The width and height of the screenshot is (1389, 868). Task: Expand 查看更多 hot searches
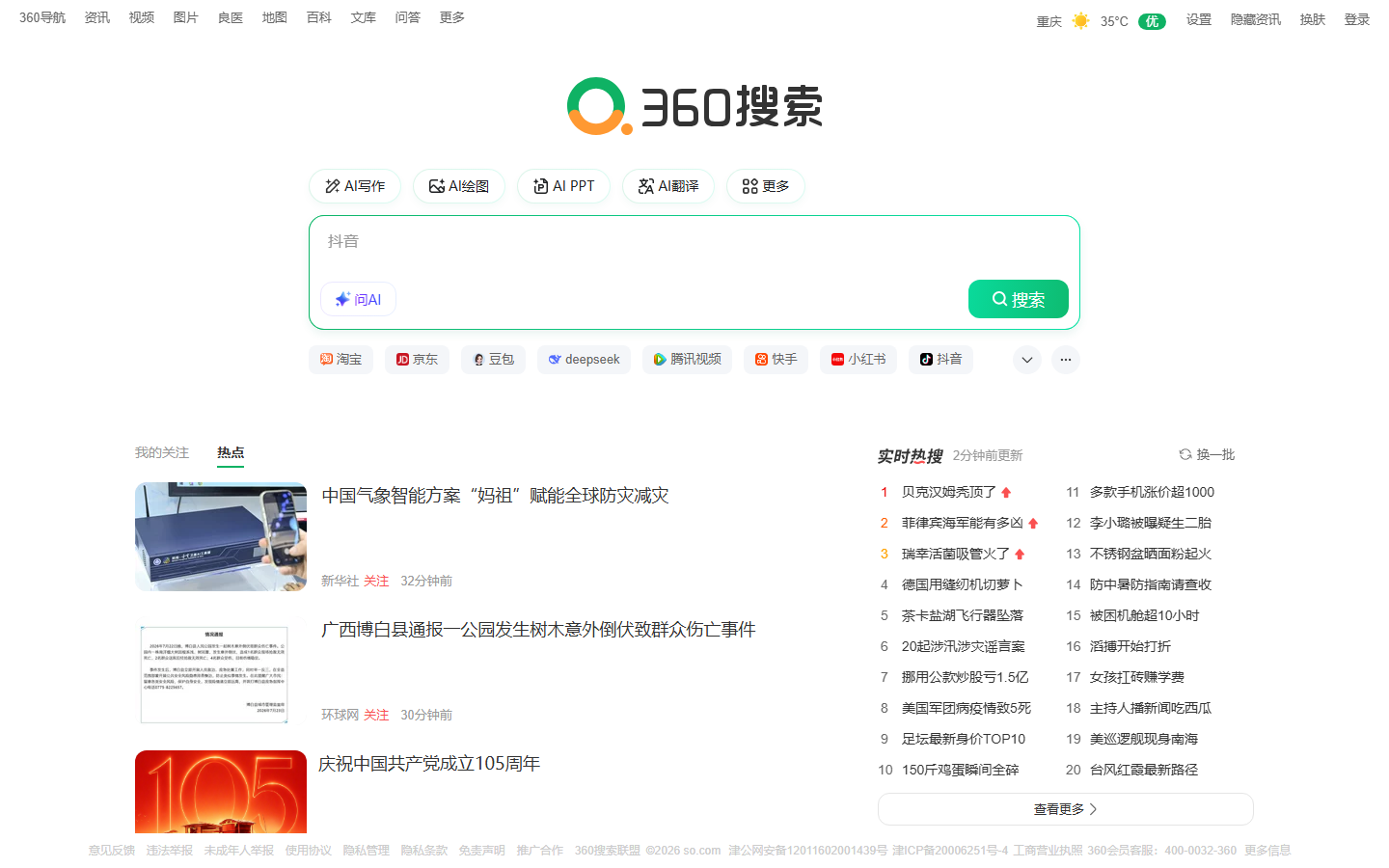(x=1066, y=809)
